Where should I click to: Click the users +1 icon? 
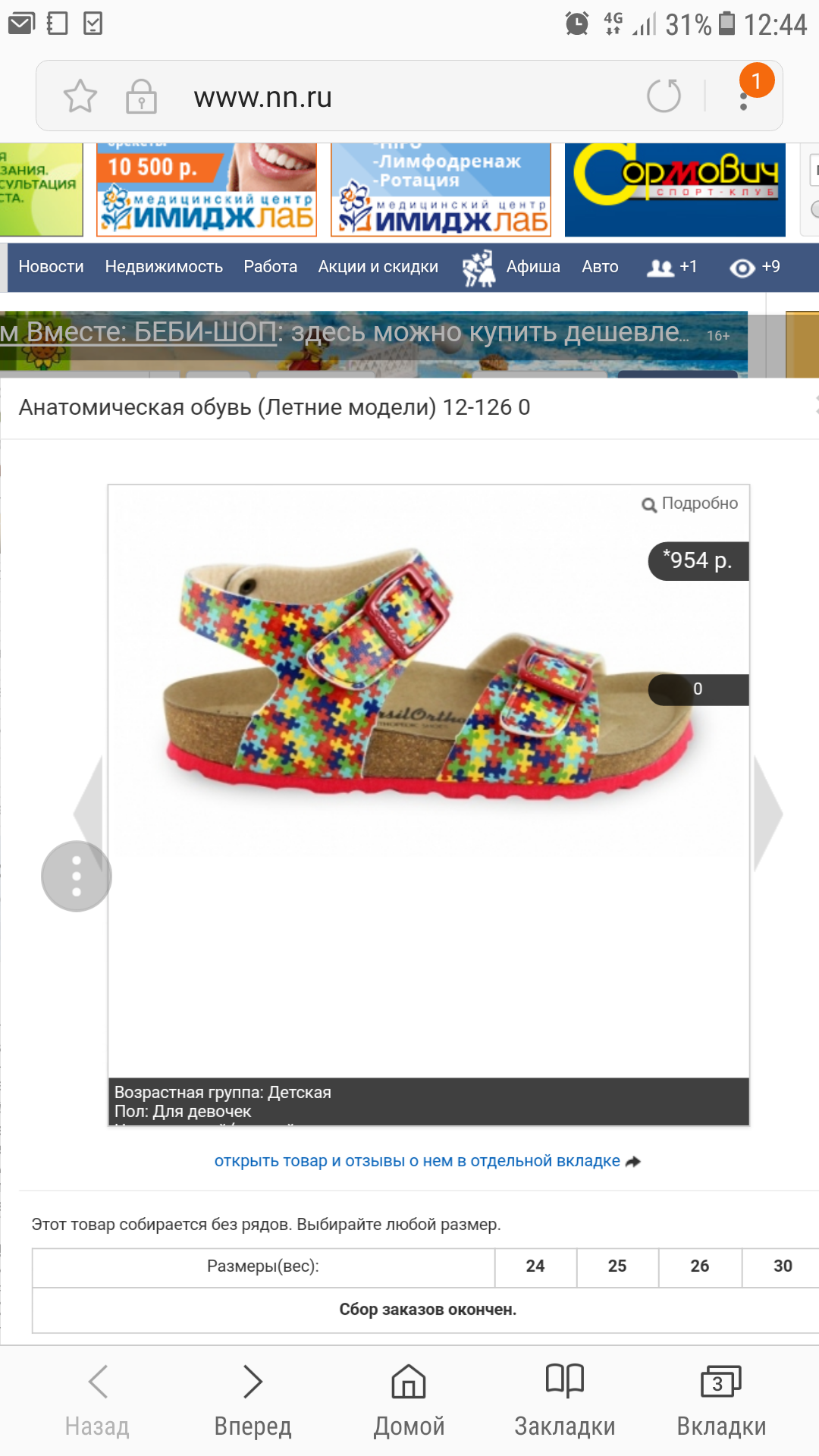(x=671, y=267)
